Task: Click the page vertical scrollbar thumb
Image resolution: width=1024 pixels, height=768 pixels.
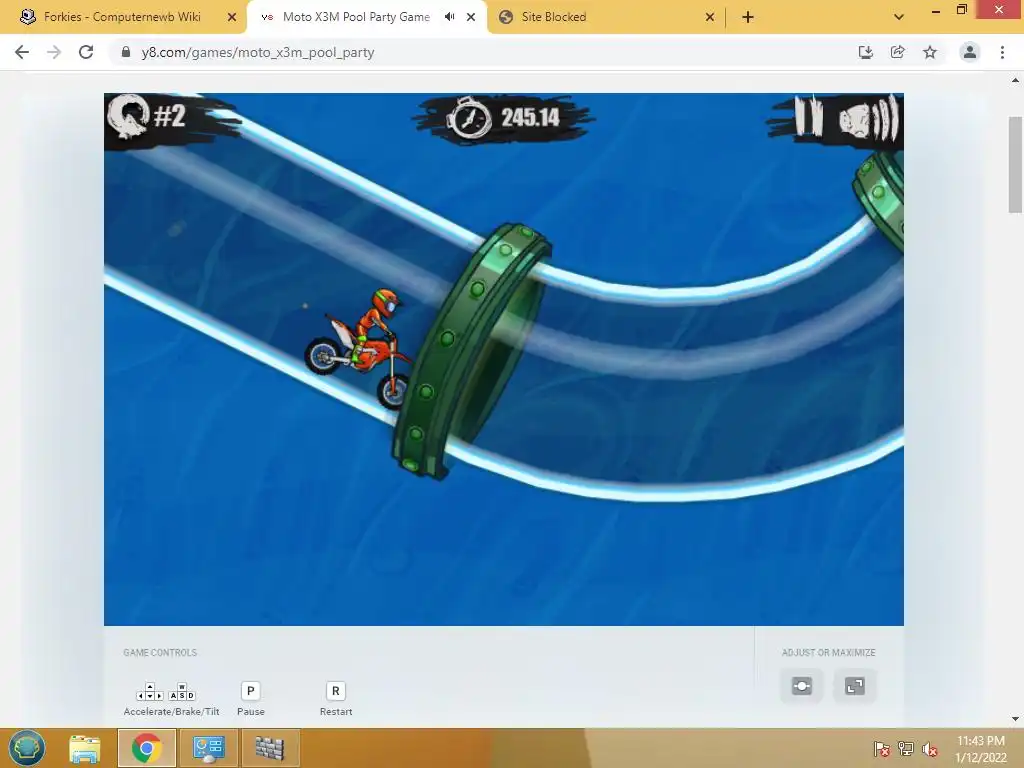Action: point(1015,165)
